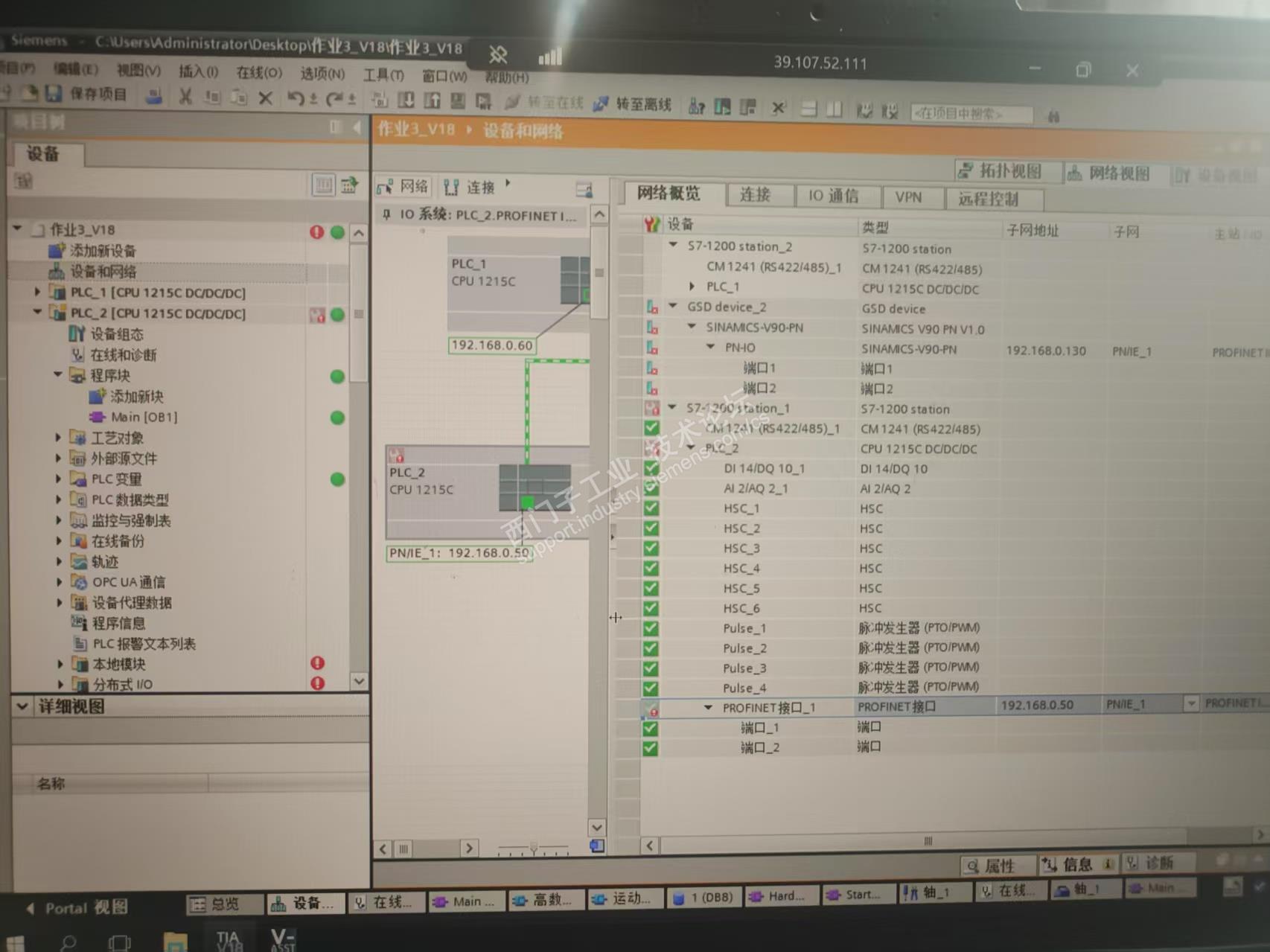Click the PN/IE_1: 192.168.0.50 address label

point(459,553)
